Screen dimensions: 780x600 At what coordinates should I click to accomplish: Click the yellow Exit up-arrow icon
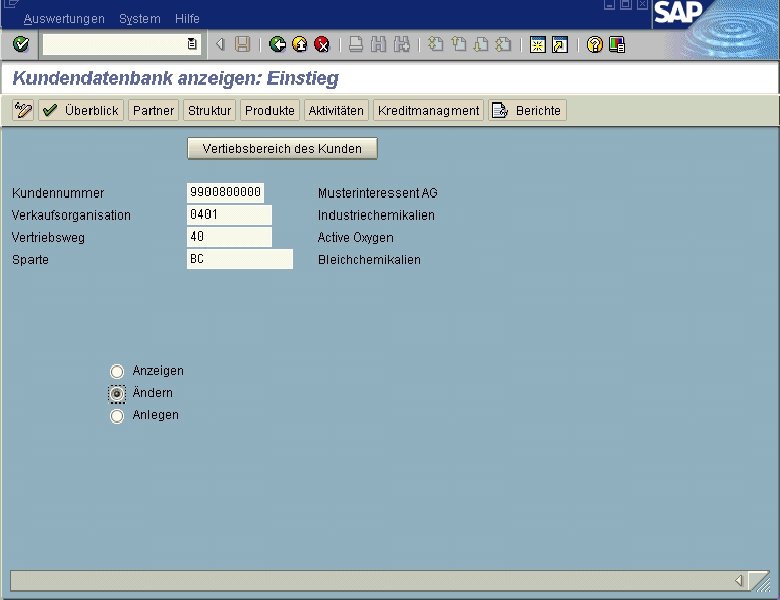click(299, 45)
